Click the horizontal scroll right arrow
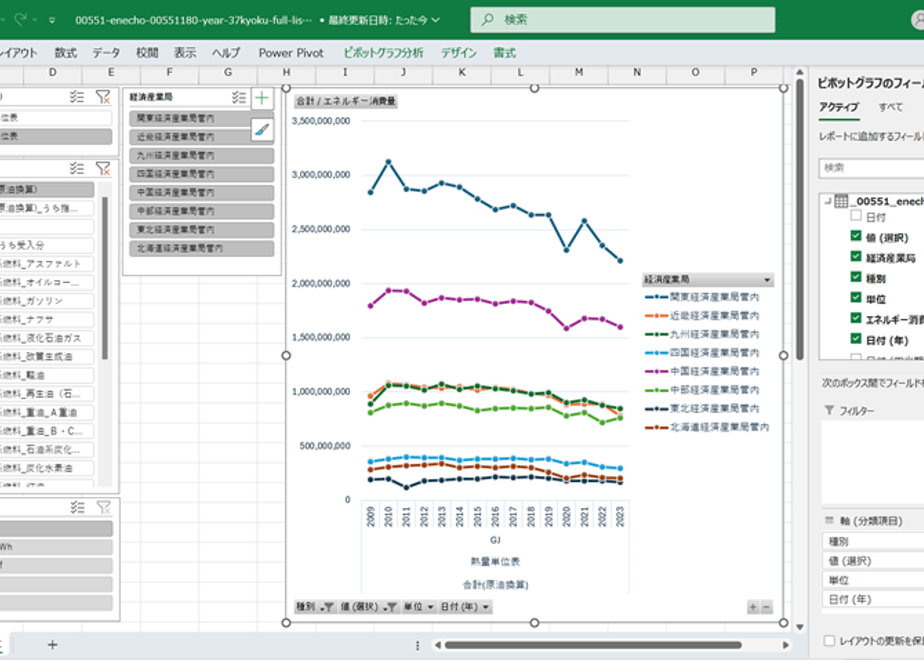This screenshot has width=924, height=660. [786, 645]
